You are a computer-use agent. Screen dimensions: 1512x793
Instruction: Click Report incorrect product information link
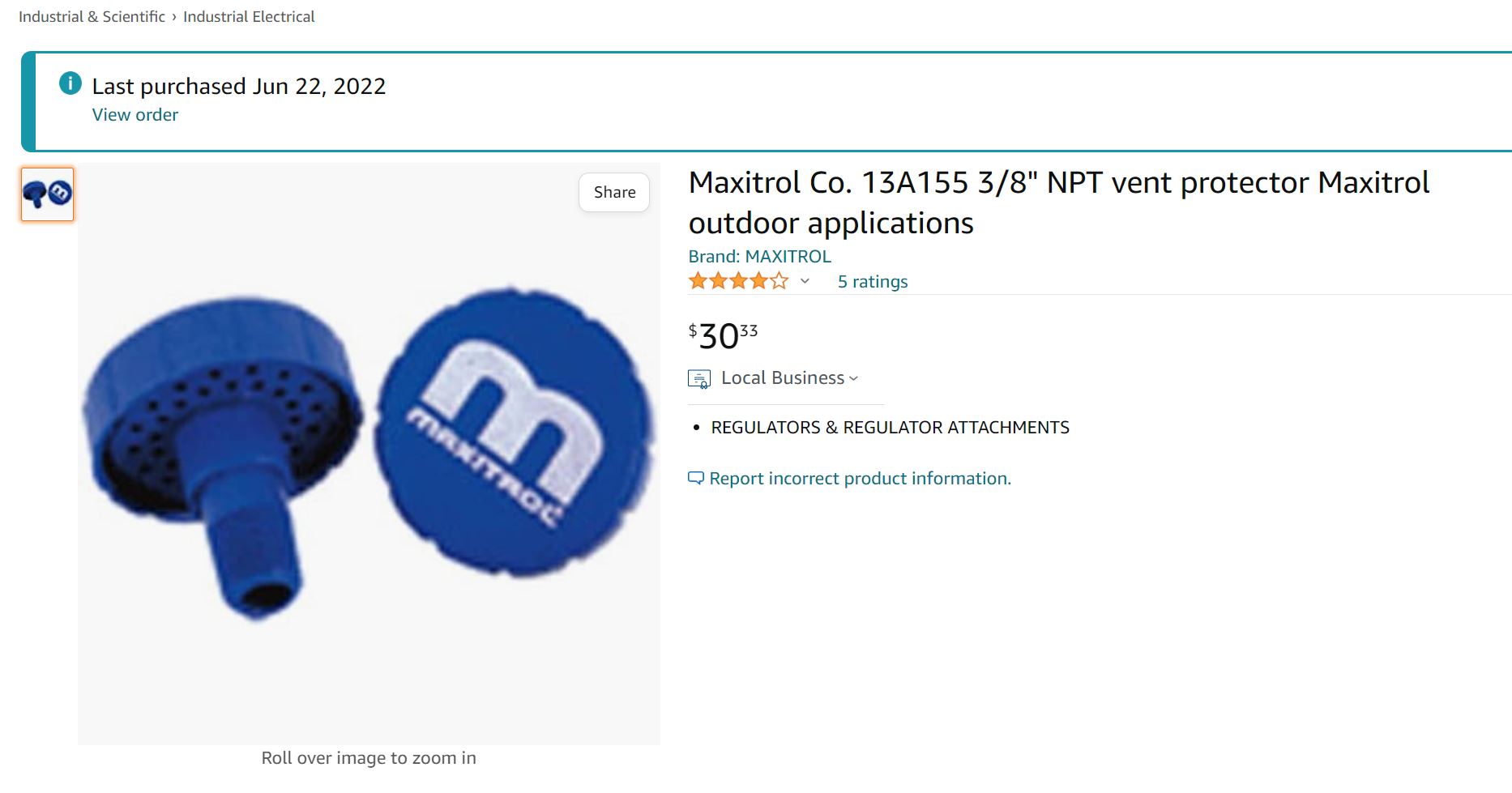pyautogui.click(x=860, y=478)
